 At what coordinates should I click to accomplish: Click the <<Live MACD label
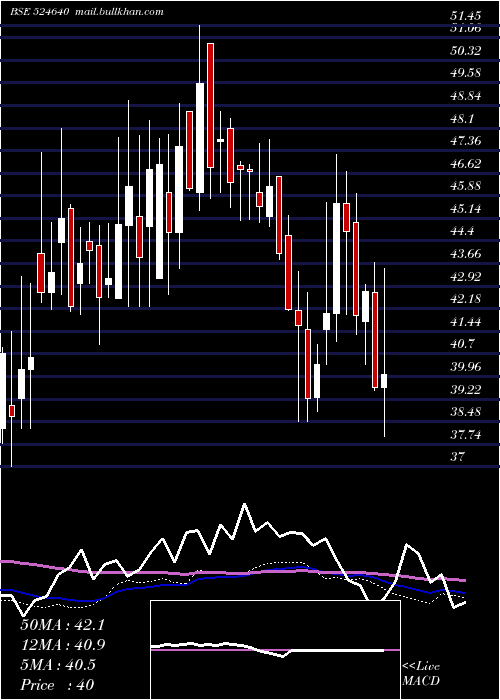pyautogui.click(x=421, y=674)
